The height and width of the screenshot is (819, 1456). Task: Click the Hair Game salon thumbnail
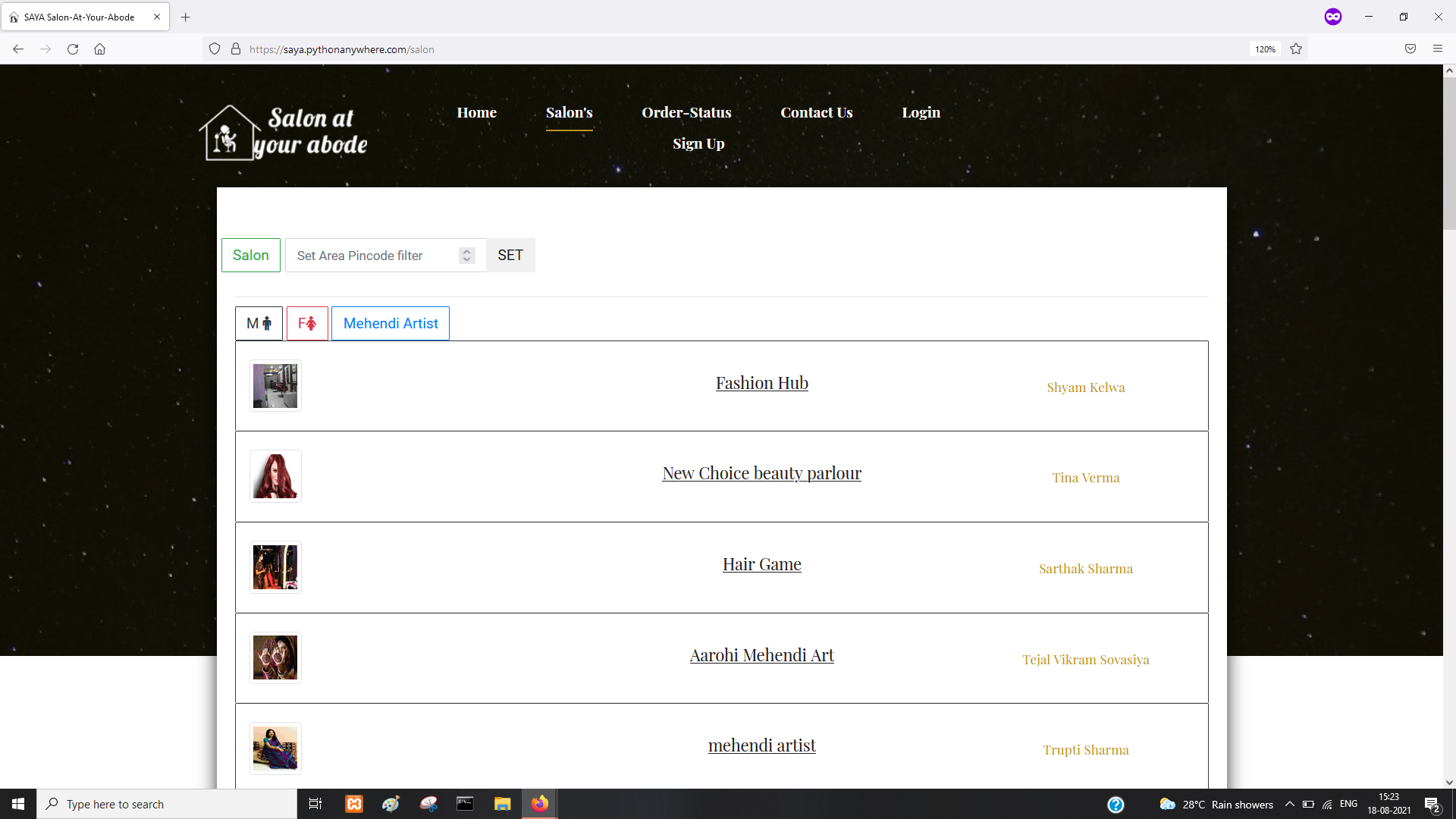[x=275, y=567]
